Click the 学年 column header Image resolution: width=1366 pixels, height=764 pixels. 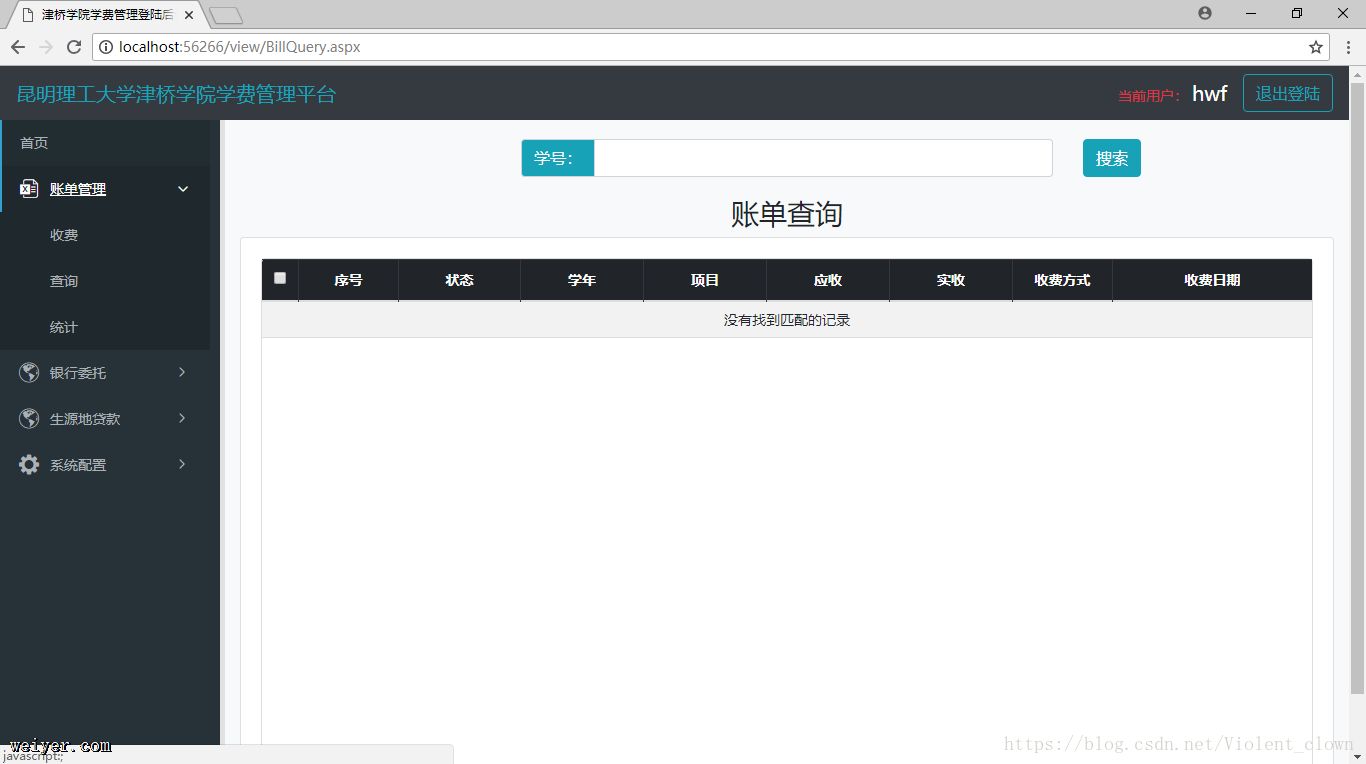(x=582, y=280)
